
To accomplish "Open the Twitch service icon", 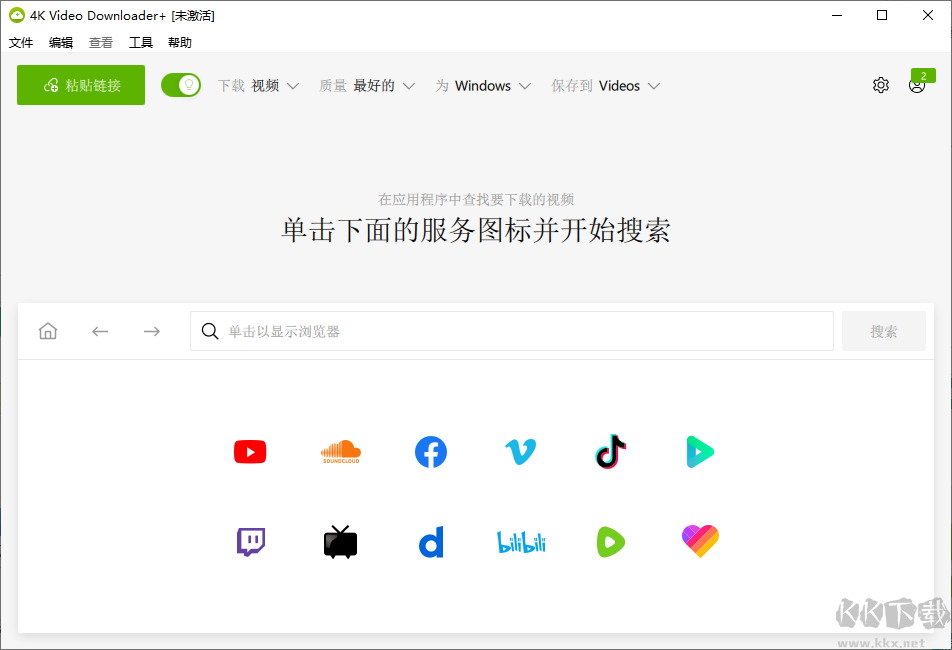I will coord(251,542).
